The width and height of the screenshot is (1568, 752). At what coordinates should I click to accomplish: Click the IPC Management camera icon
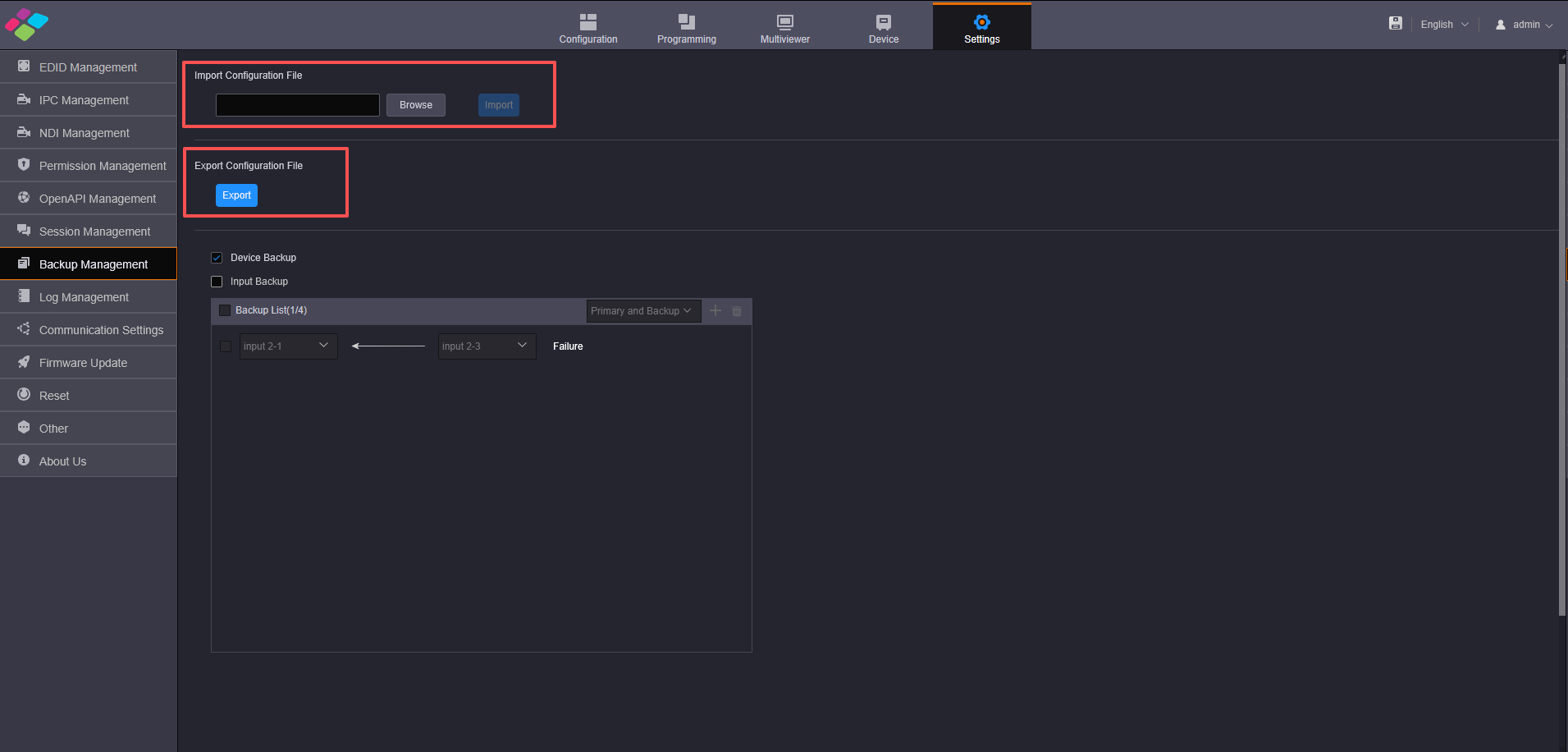tap(24, 99)
